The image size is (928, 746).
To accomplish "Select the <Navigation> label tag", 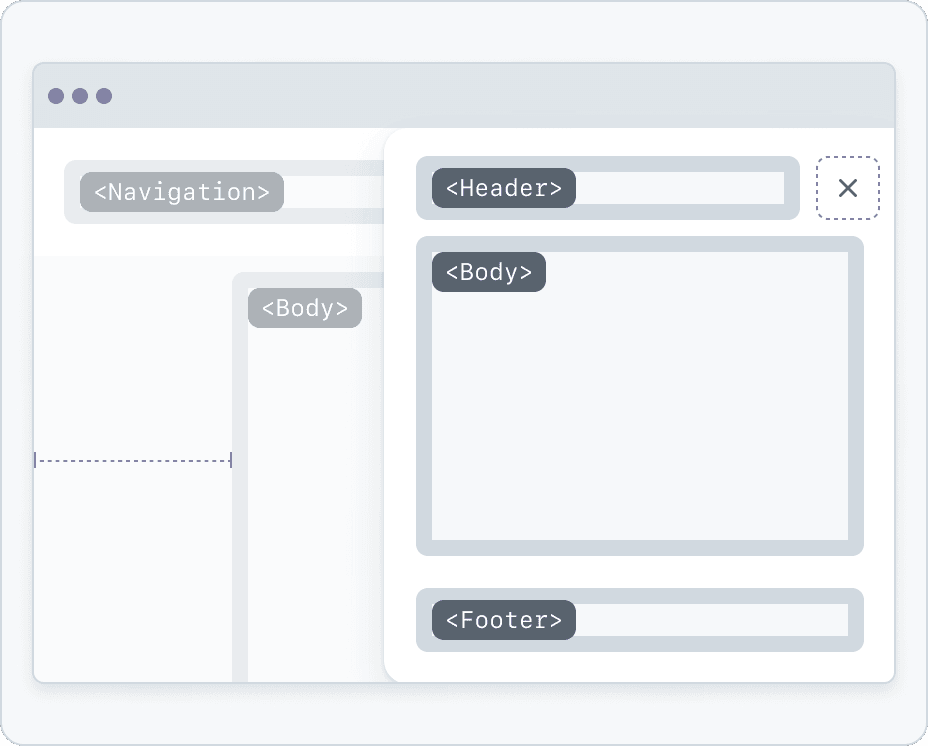I will coord(182,192).
